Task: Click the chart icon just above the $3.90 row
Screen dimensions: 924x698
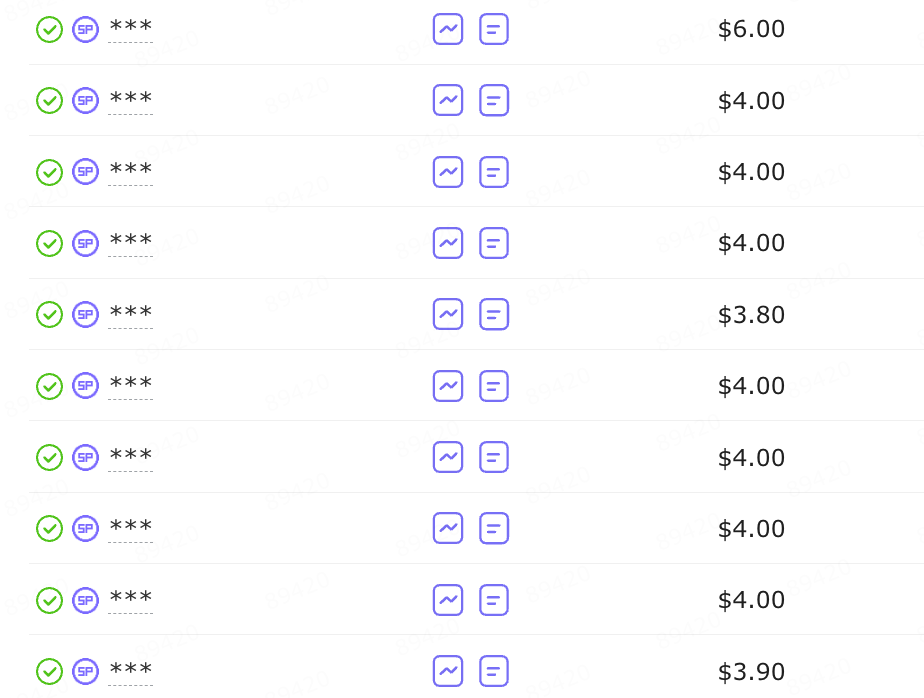Action: click(448, 600)
